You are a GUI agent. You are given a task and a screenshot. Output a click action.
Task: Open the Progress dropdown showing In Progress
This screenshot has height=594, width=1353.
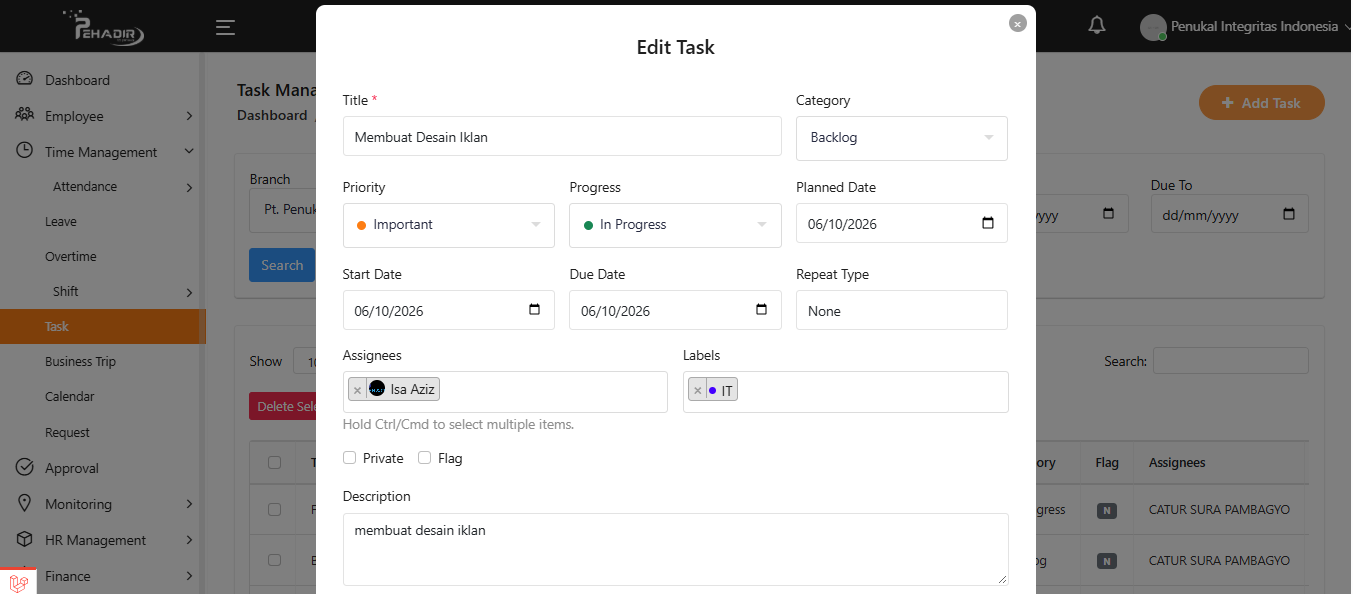[675, 225]
